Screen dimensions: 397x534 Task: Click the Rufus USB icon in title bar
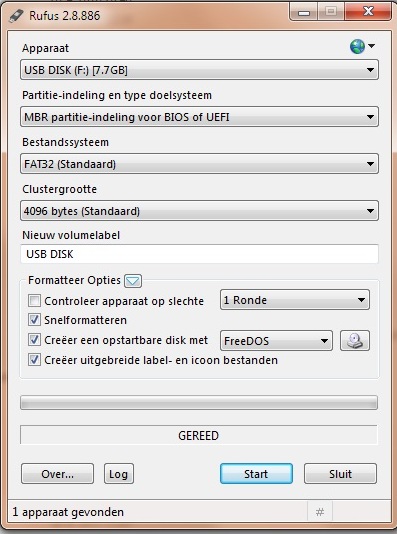point(16,16)
